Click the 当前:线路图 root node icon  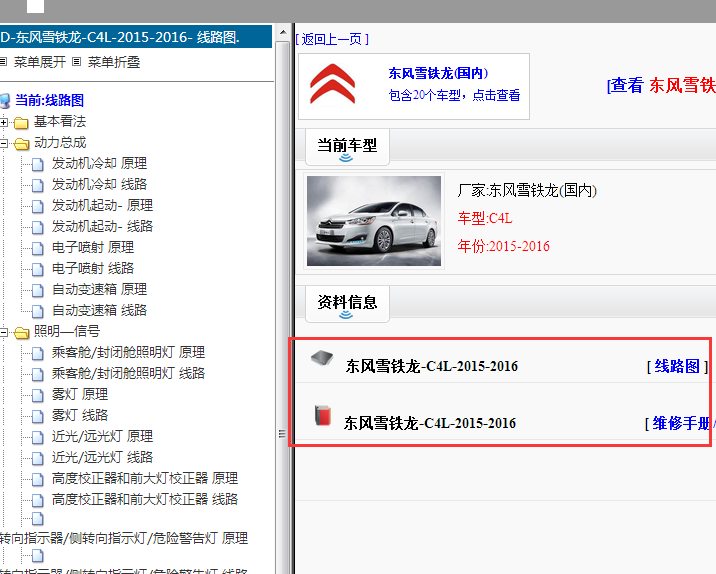click(x=5, y=100)
